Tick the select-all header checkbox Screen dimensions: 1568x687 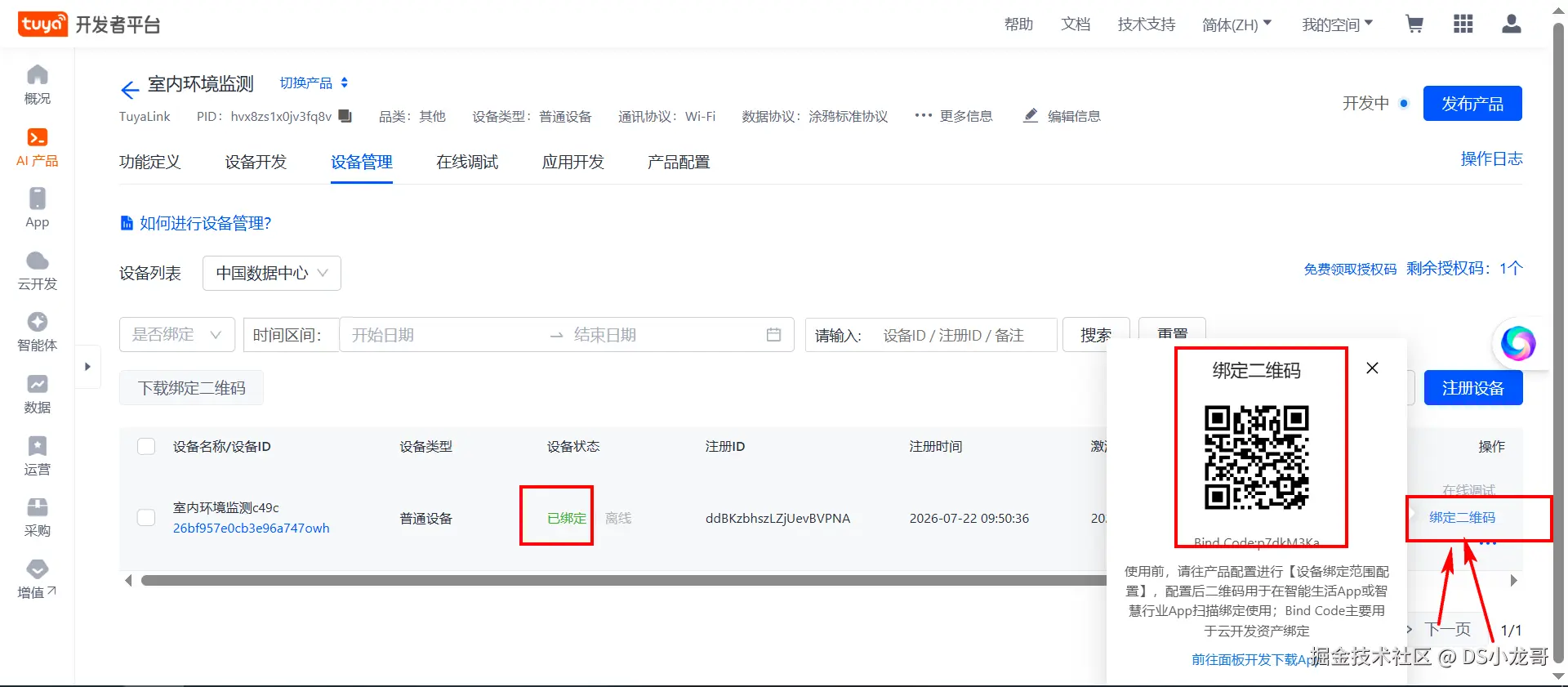click(x=146, y=446)
